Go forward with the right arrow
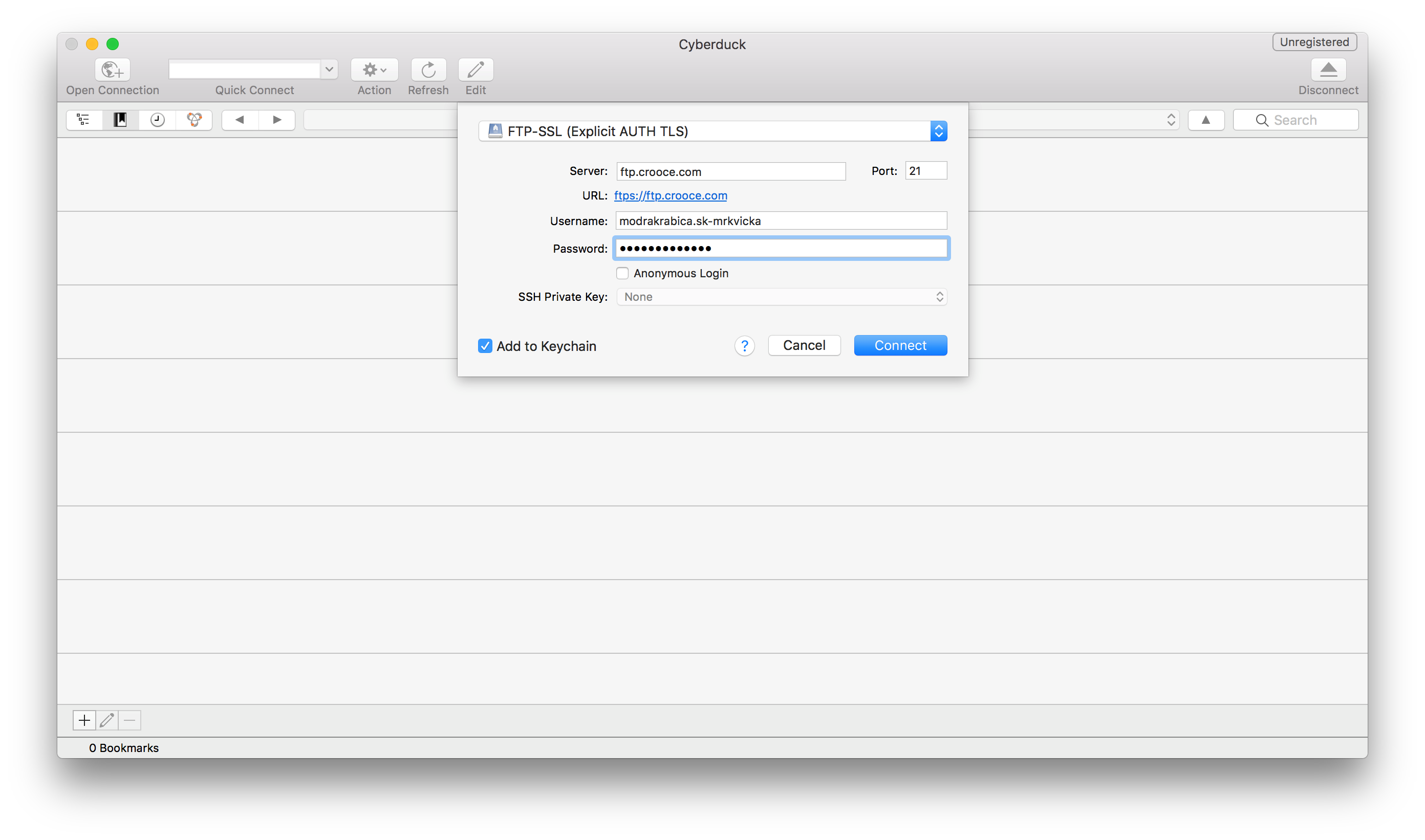Image resolution: width=1425 pixels, height=840 pixels. 277,120
